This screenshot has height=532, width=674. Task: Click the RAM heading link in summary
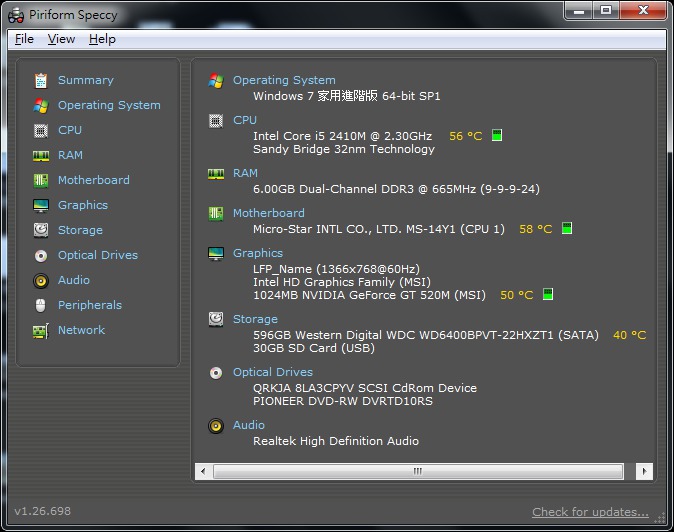245,173
